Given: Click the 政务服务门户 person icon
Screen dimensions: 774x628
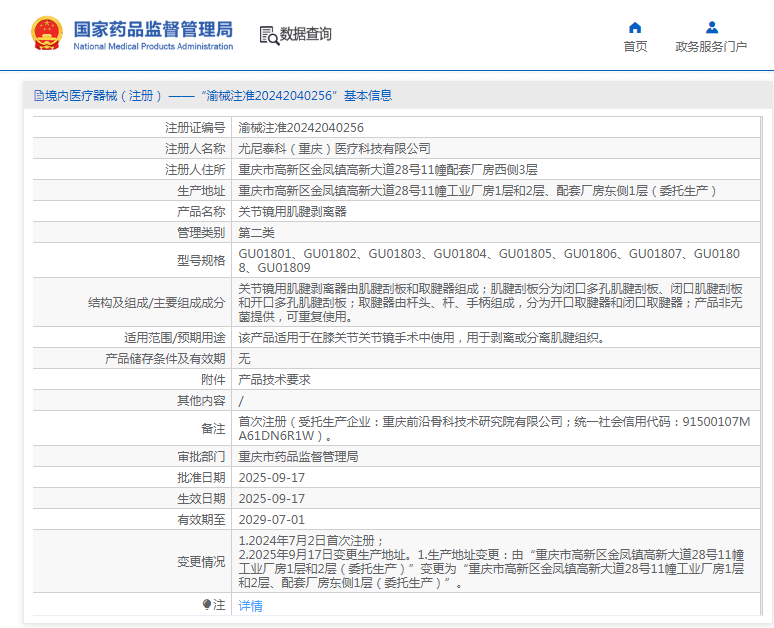Looking at the screenshot, I should point(711,27).
